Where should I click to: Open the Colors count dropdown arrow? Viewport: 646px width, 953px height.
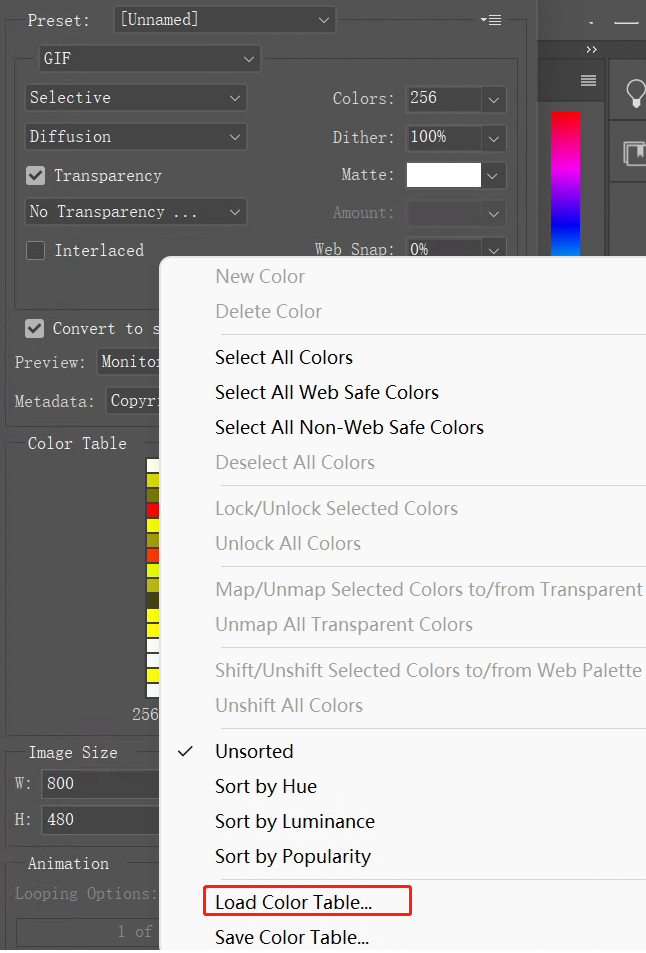click(x=493, y=99)
